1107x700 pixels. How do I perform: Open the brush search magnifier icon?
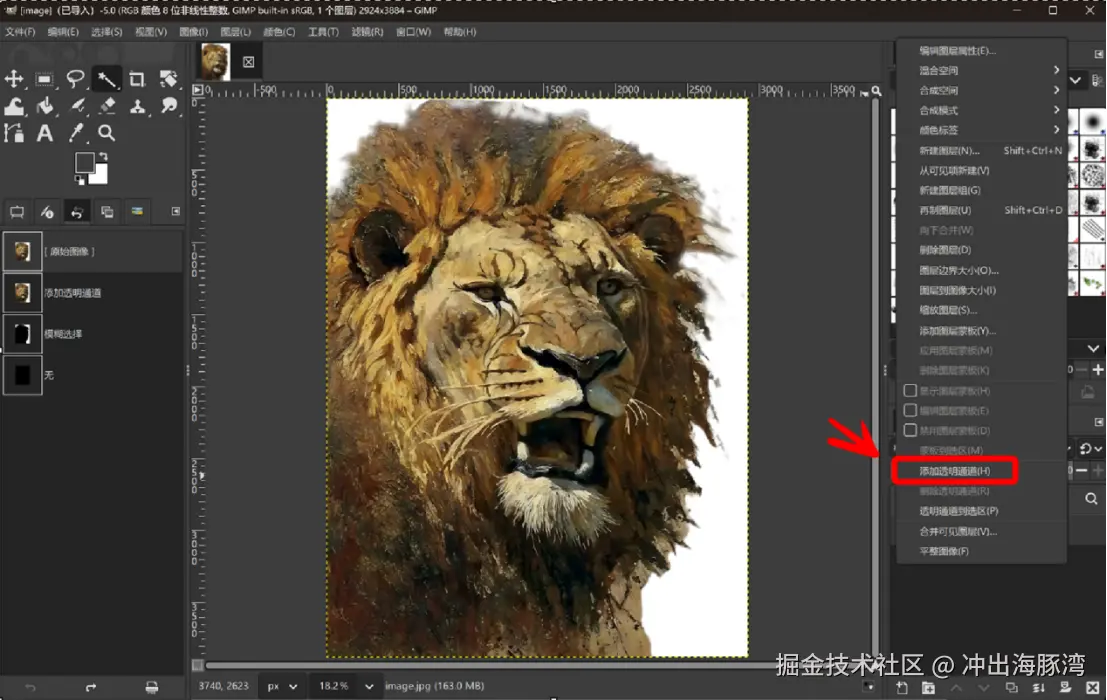pos(1091,499)
